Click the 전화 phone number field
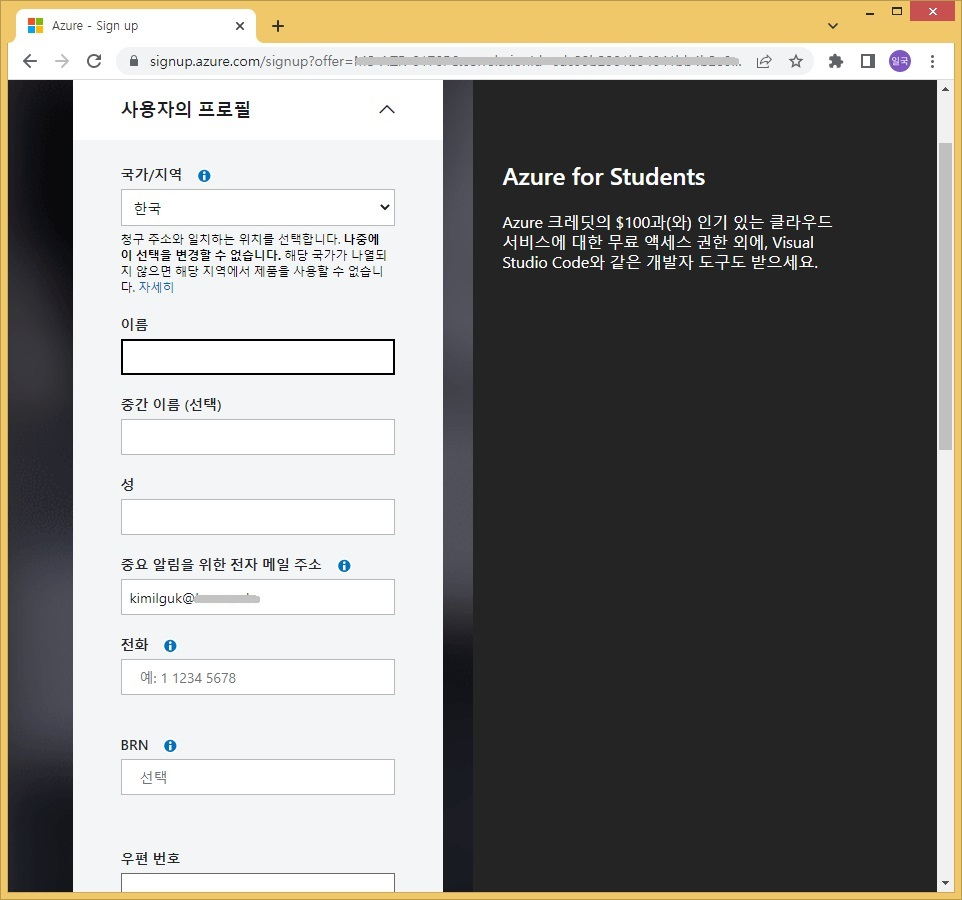Image resolution: width=962 pixels, height=900 pixels. tap(258, 677)
